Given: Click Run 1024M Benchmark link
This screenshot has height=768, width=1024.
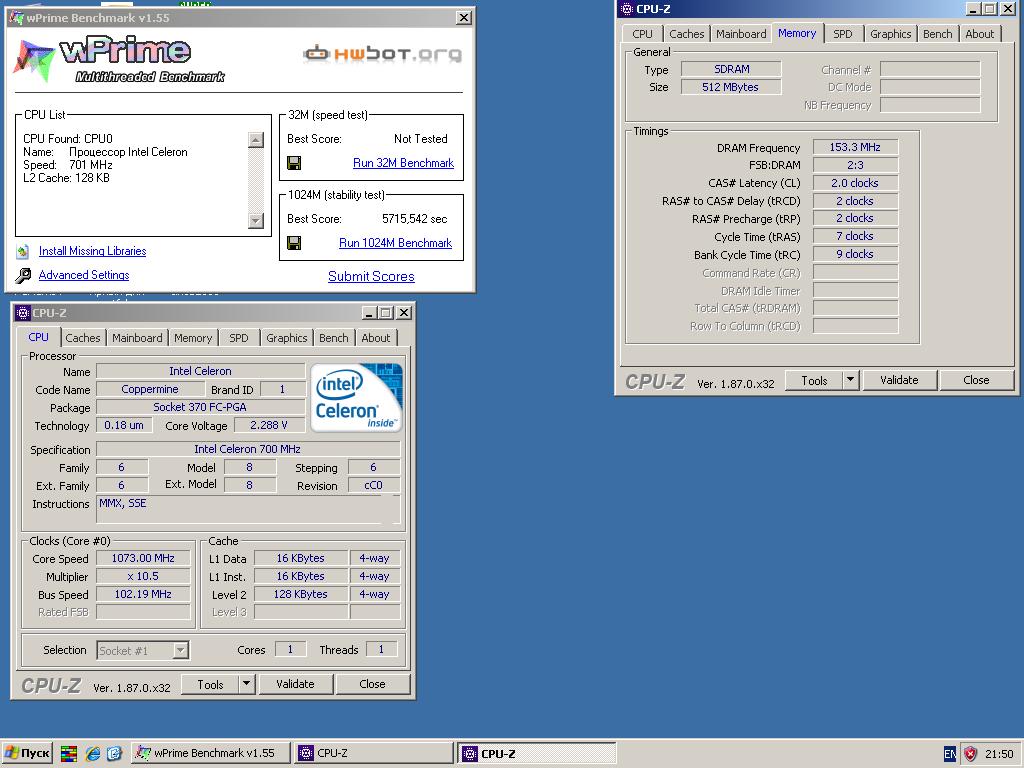Looking at the screenshot, I should [395, 243].
